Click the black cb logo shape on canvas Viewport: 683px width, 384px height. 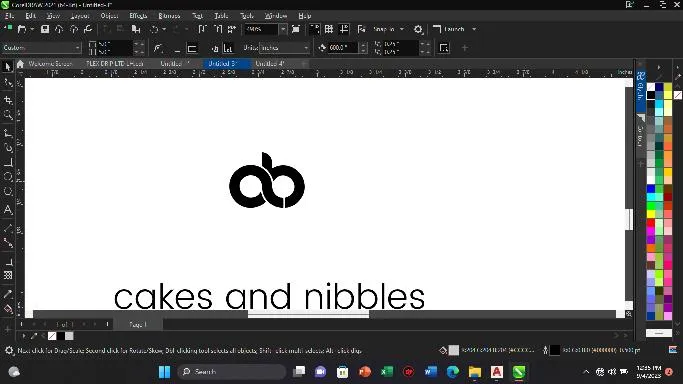[267, 181]
